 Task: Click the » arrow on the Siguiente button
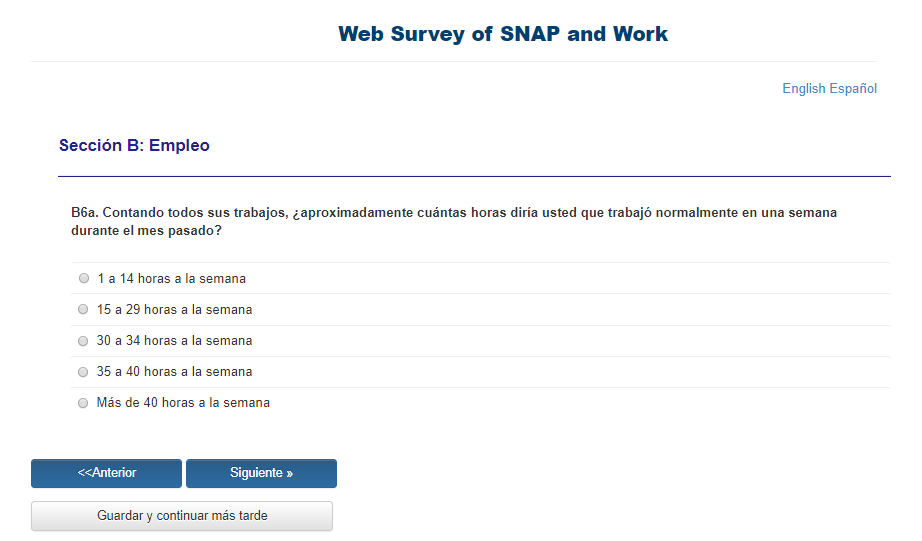pos(289,473)
